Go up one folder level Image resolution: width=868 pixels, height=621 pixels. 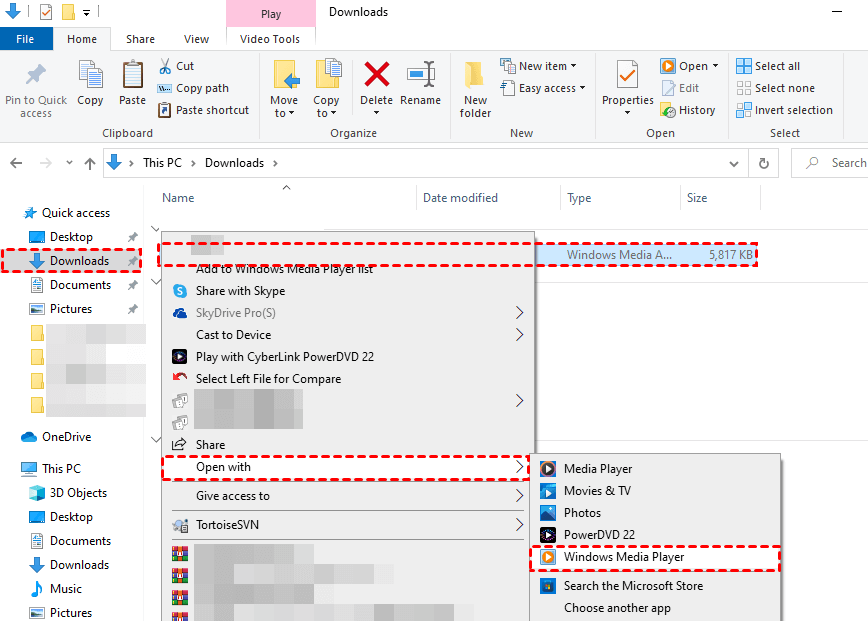click(x=90, y=163)
